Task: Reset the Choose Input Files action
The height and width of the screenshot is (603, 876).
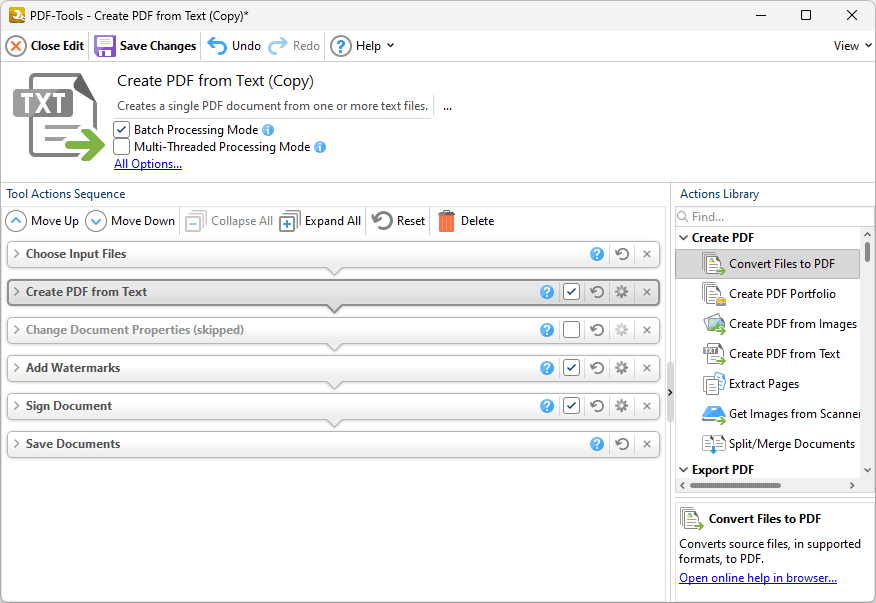Action: pos(622,254)
